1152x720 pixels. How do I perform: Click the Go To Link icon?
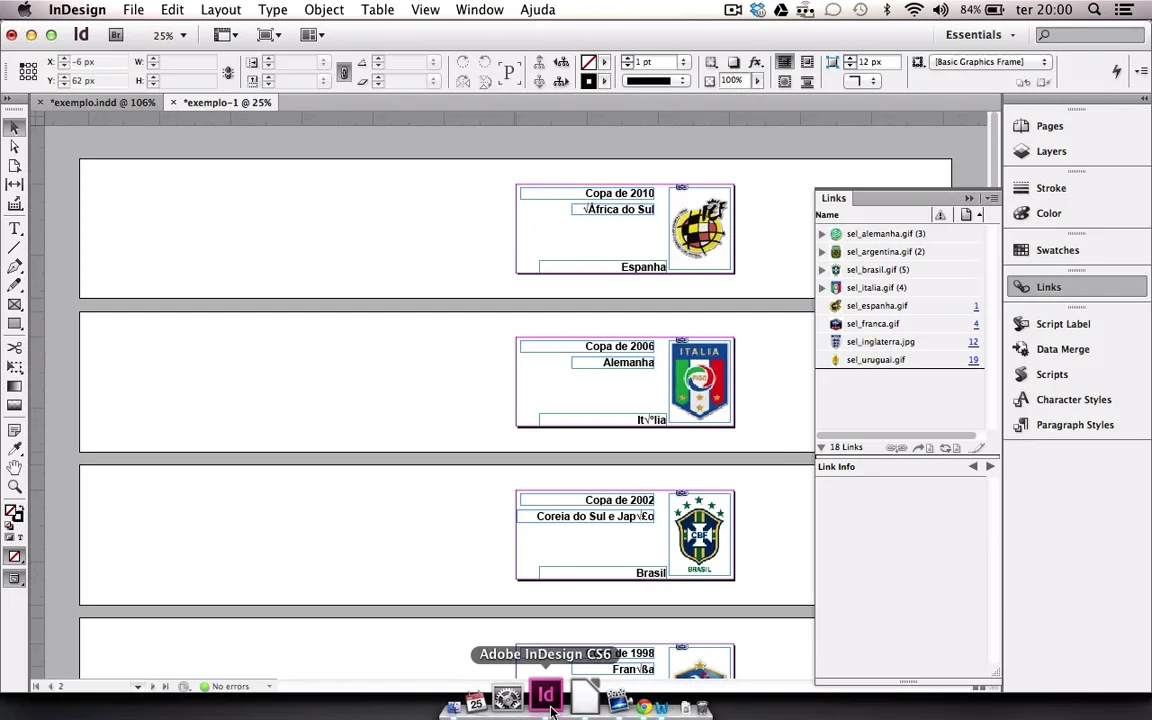923,447
